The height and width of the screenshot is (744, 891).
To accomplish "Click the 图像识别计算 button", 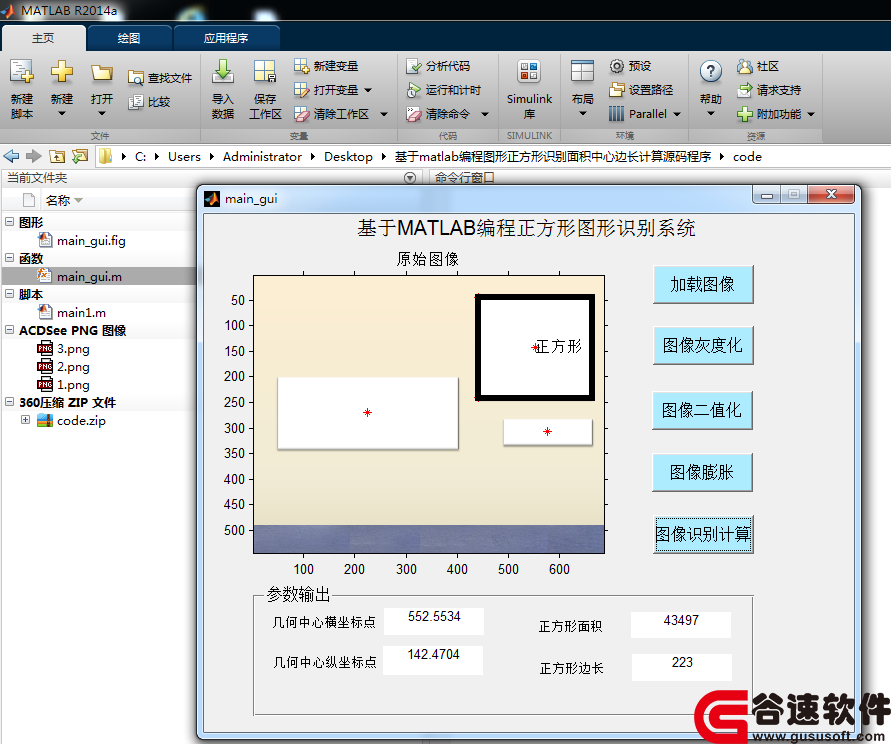I will (703, 534).
